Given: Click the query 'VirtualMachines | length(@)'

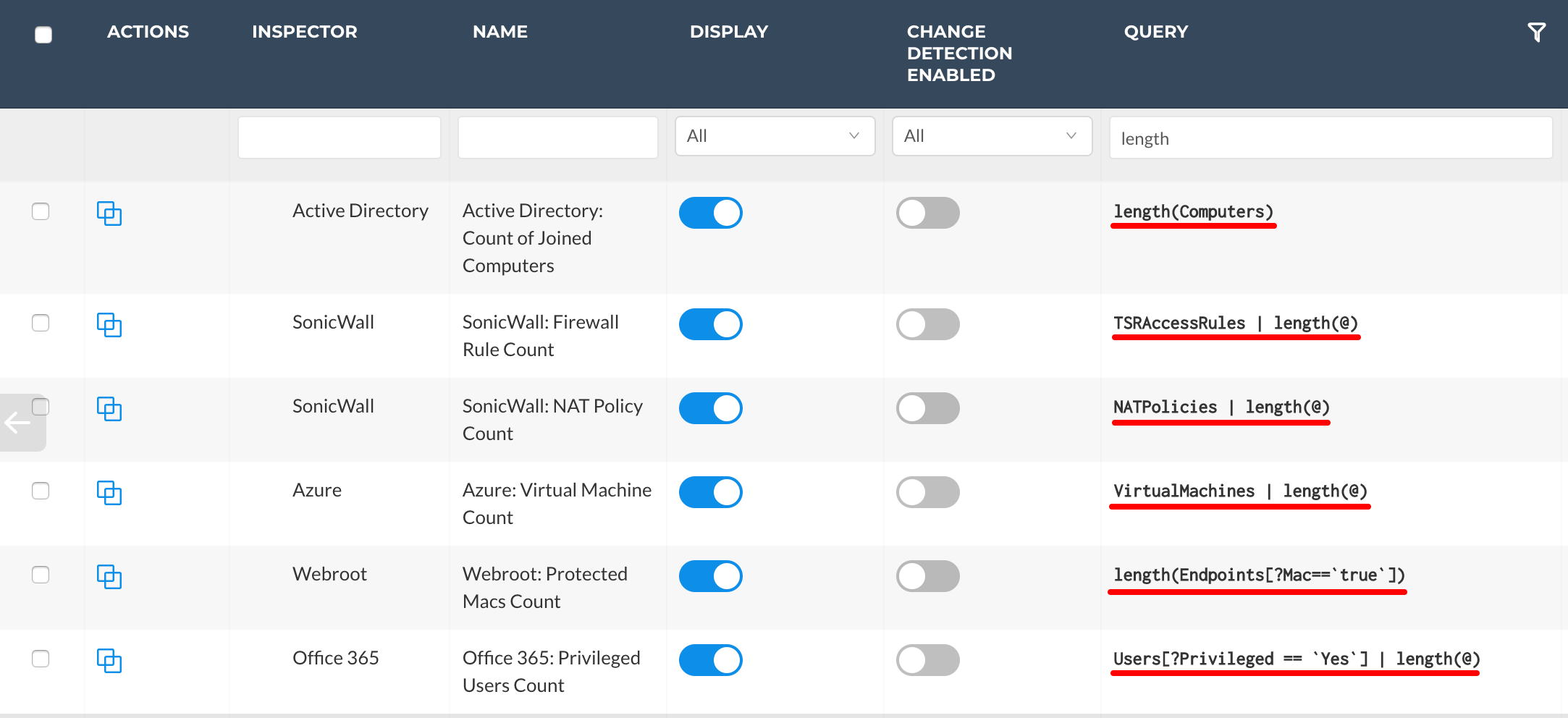Looking at the screenshot, I should pyautogui.click(x=1241, y=491).
